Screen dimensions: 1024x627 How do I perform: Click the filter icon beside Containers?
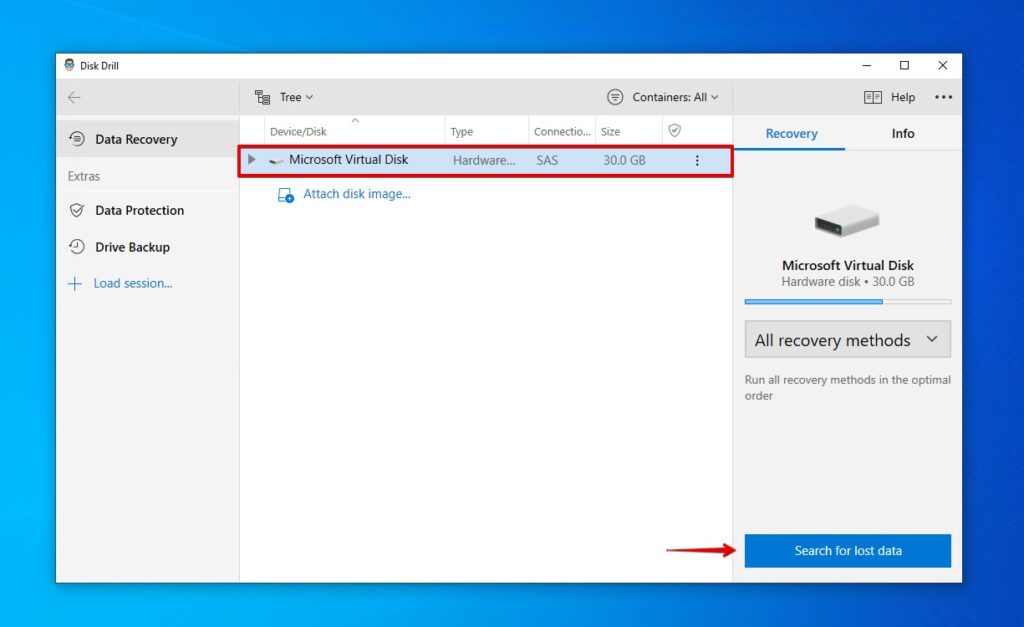click(x=614, y=97)
